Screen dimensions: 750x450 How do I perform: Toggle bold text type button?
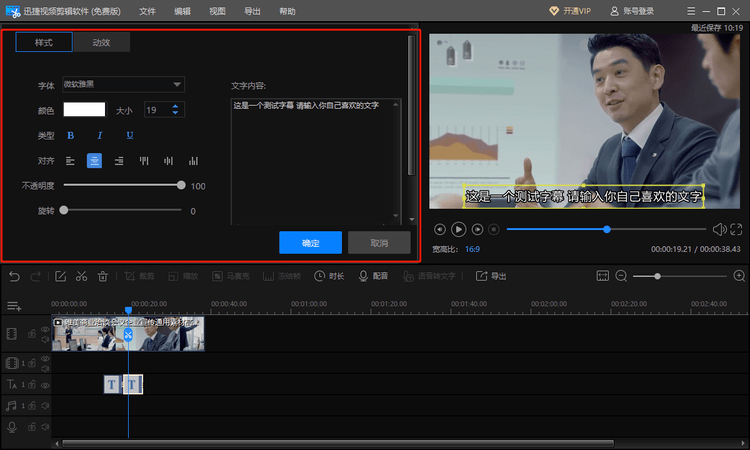(x=70, y=135)
